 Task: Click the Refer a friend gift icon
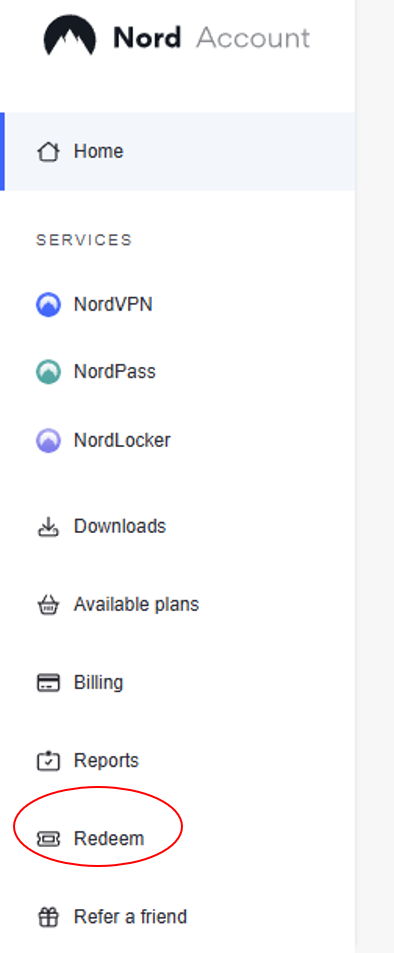(48, 917)
